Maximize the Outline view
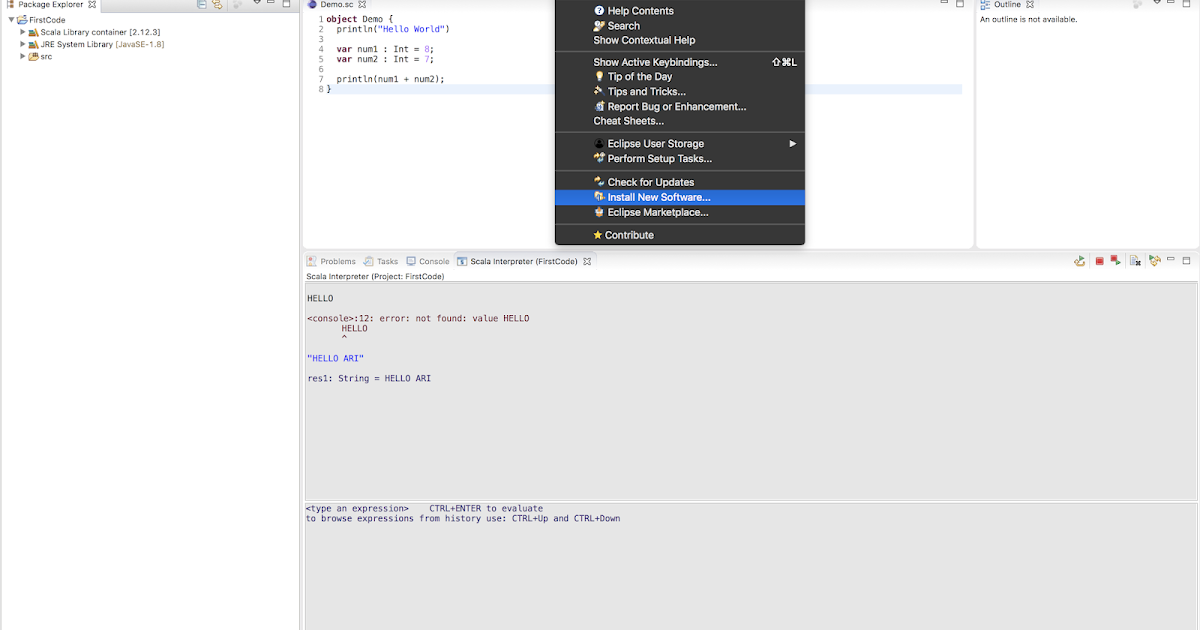Screen dimensions: 1200x630 coord(1188,5)
